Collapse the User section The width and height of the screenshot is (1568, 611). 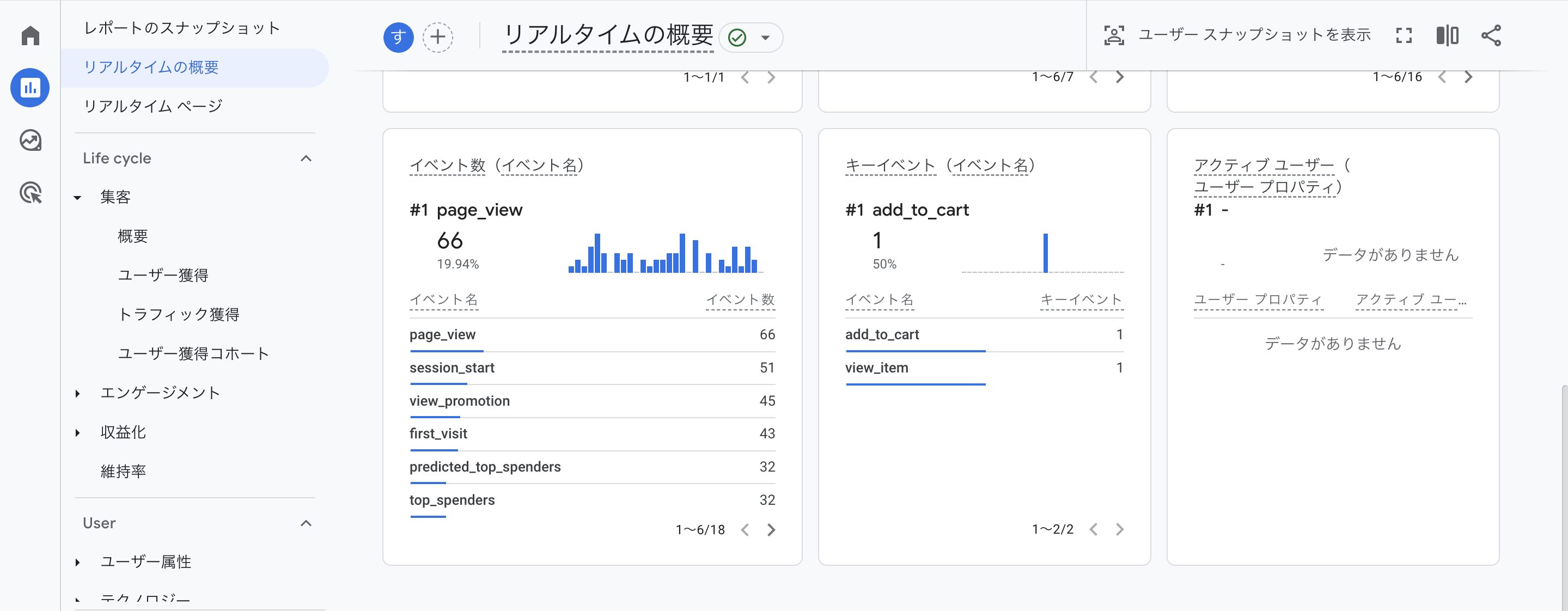(306, 523)
